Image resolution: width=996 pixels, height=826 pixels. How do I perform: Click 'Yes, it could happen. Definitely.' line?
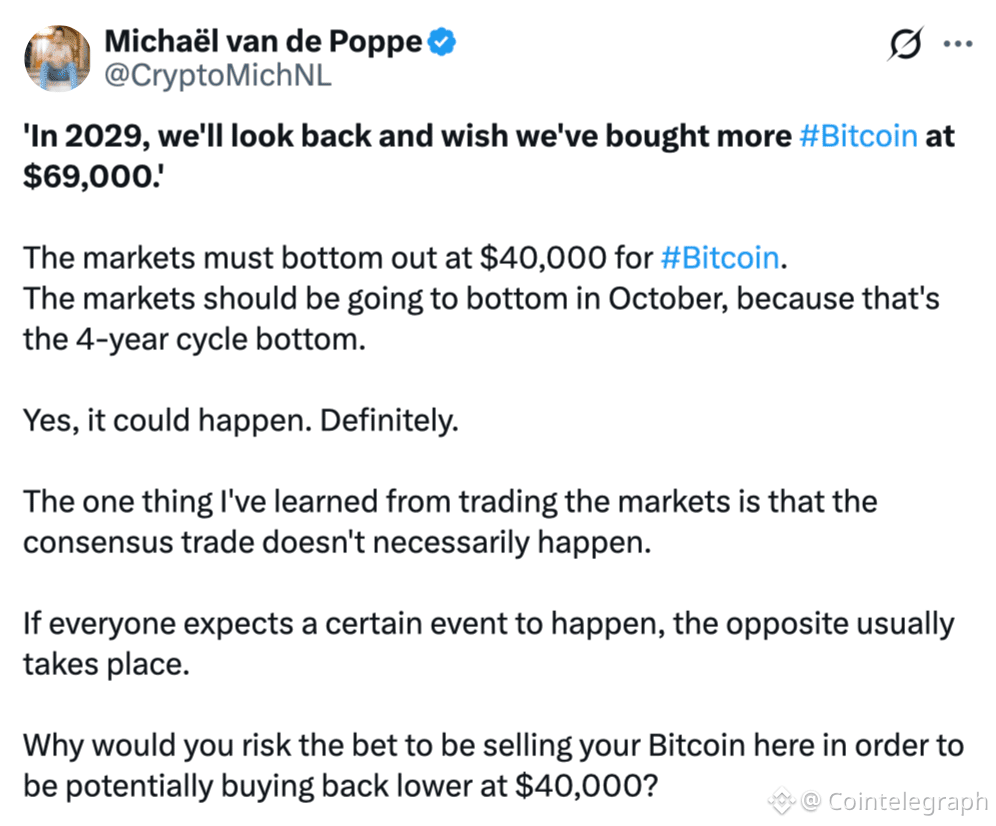pos(241,421)
